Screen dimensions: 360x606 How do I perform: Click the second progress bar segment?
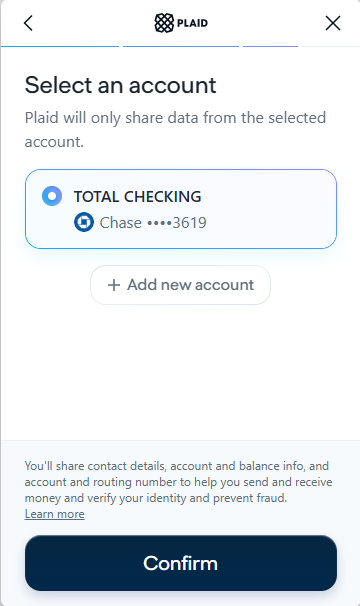coord(181,46)
